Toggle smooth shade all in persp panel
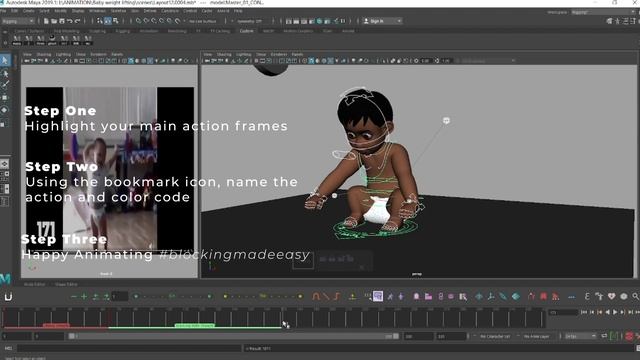This screenshot has width=640, height=360. coord(311,61)
